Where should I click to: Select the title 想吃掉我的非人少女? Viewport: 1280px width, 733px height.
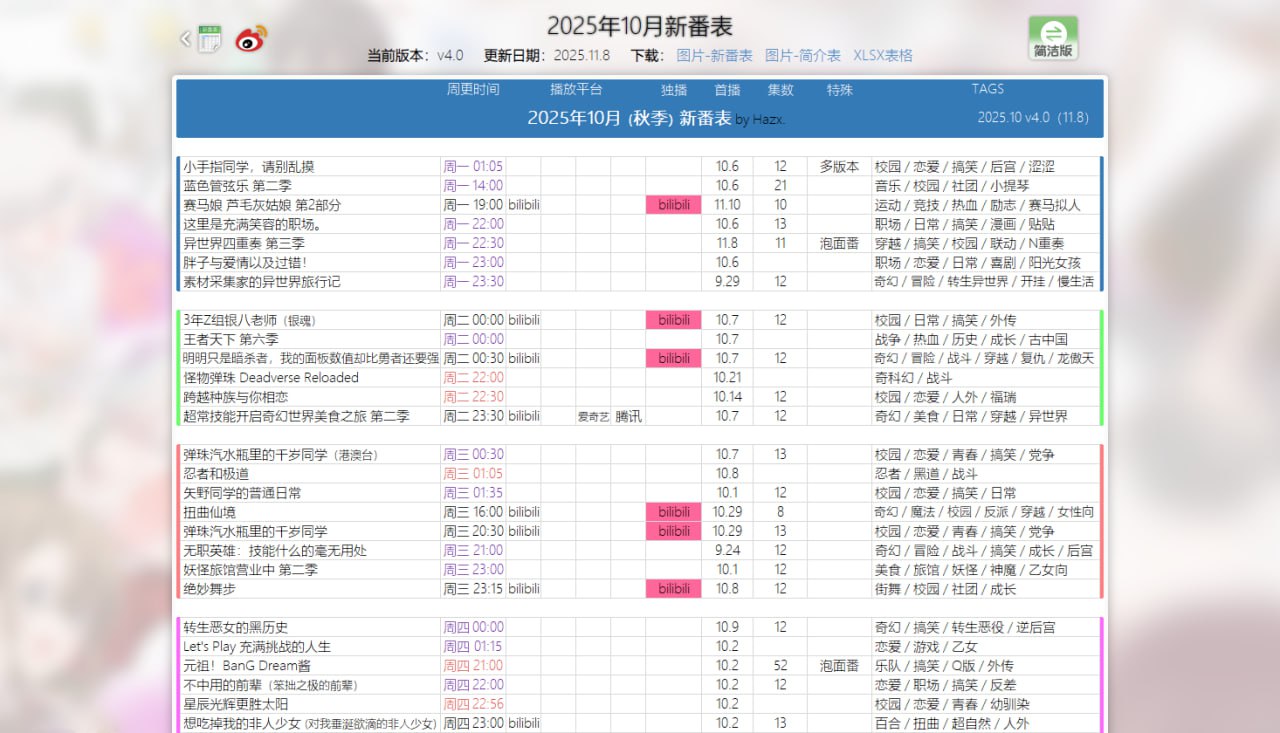coord(241,723)
